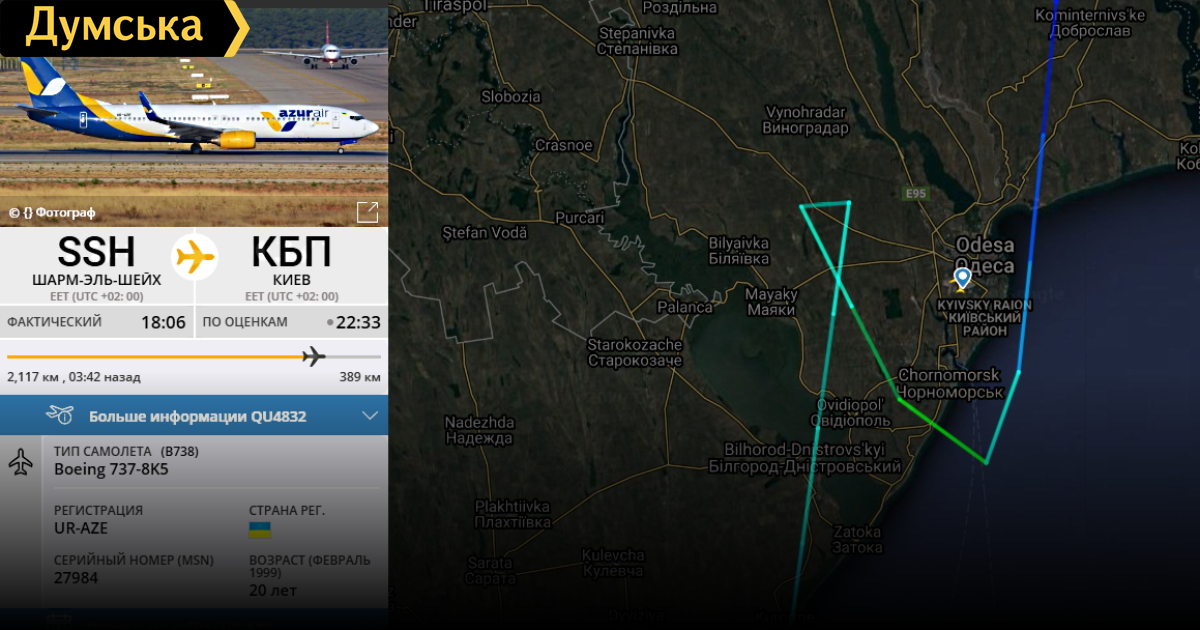Viewport: 1200px width, 630px height.
Task: Click the Думська logo banner
Action: (124, 27)
